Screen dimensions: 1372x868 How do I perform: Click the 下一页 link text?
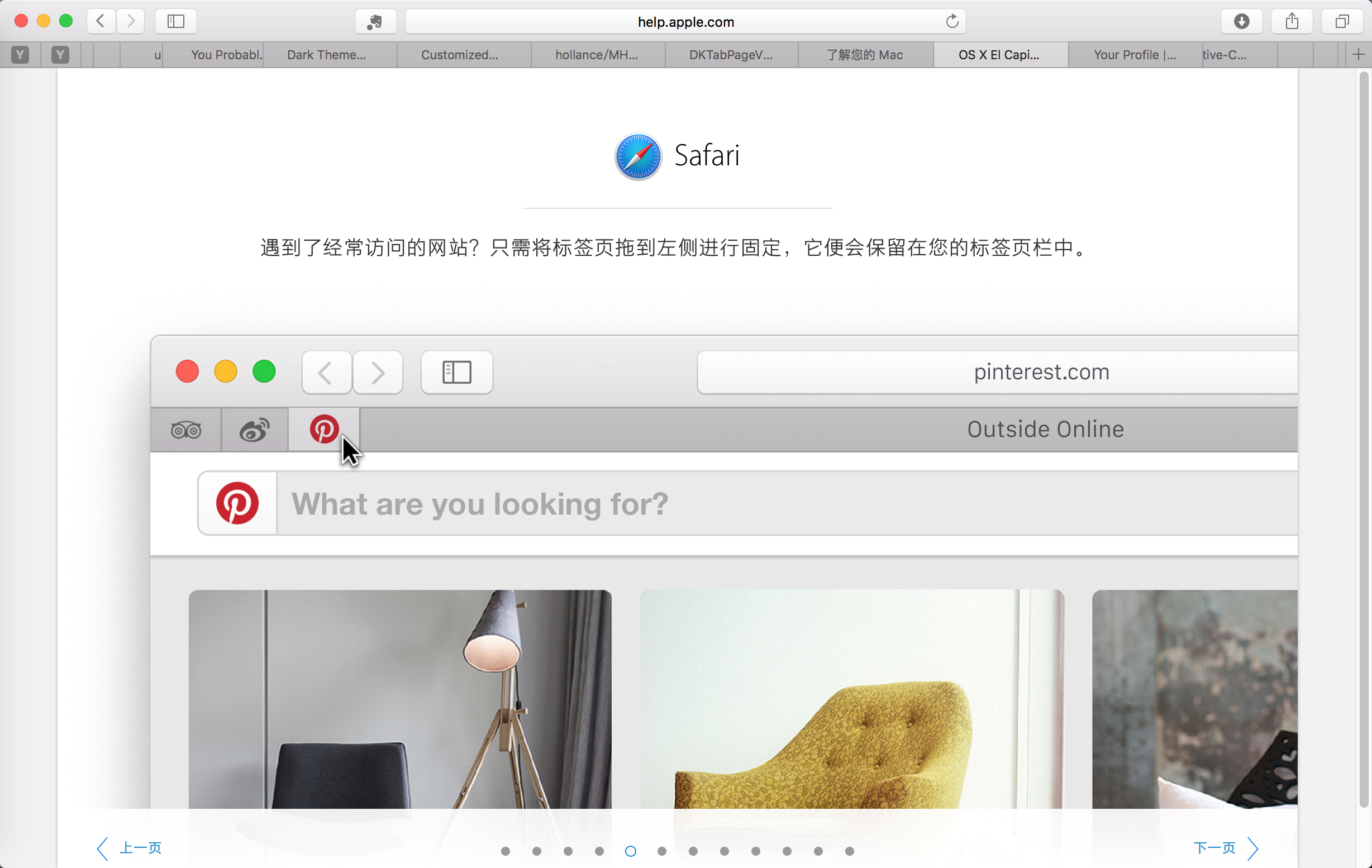pos(1214,847)
